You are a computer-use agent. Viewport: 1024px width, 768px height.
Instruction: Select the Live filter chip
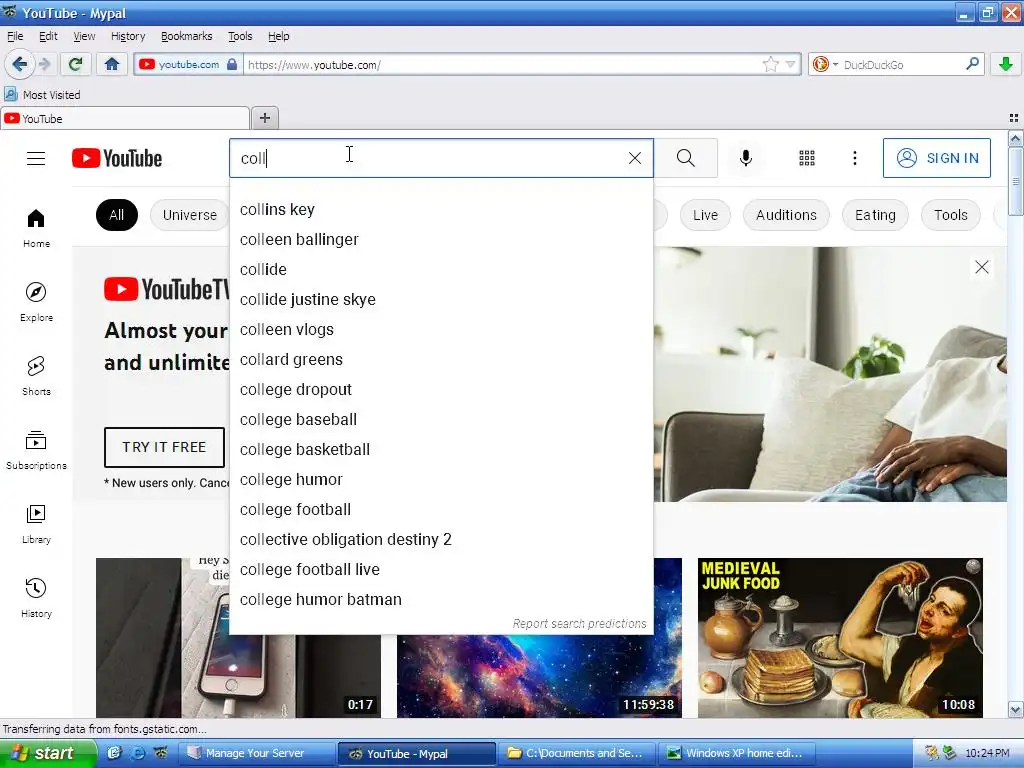pos(705,215)
